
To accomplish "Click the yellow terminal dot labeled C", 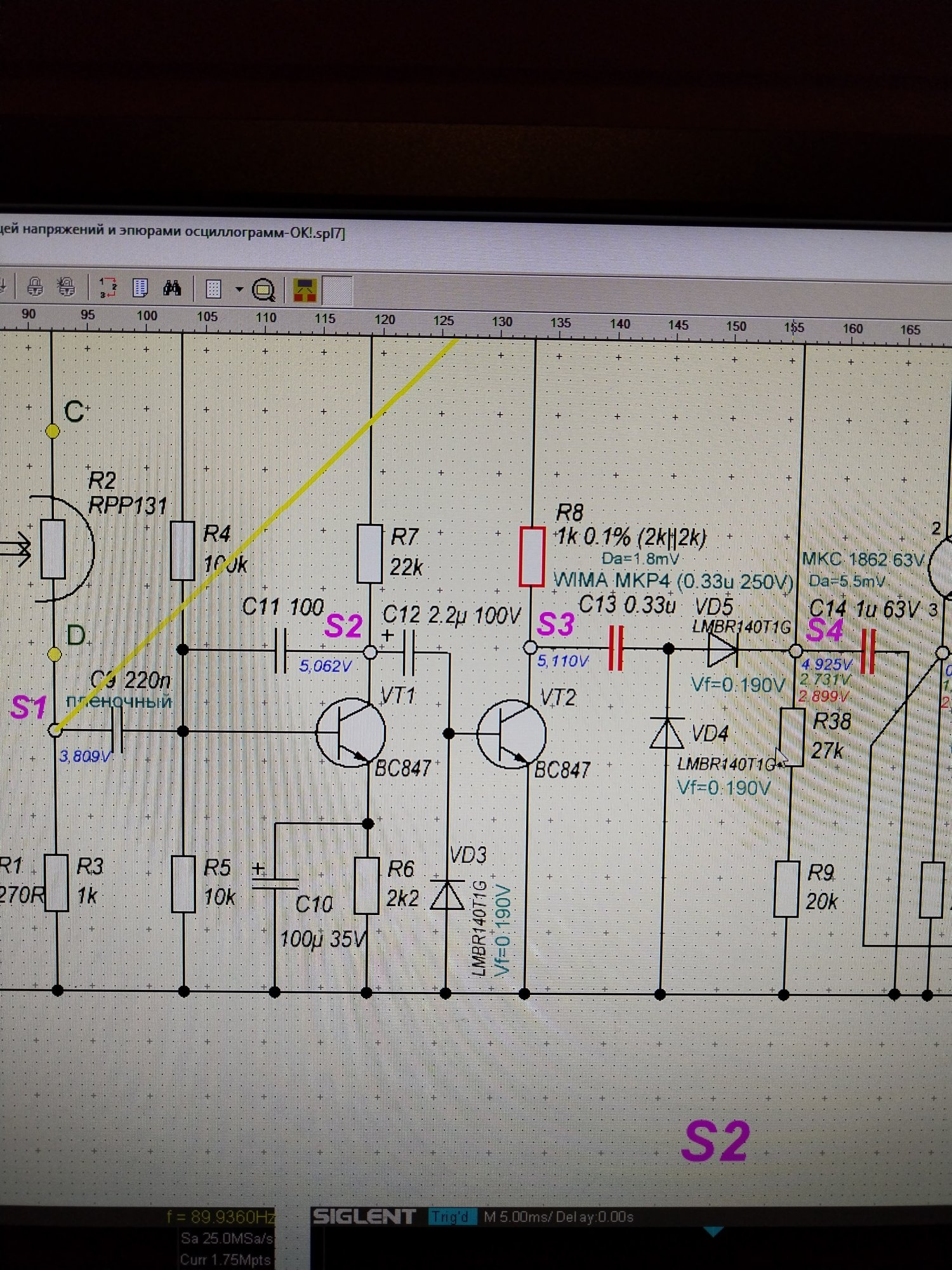I will [x=53, y=432].
